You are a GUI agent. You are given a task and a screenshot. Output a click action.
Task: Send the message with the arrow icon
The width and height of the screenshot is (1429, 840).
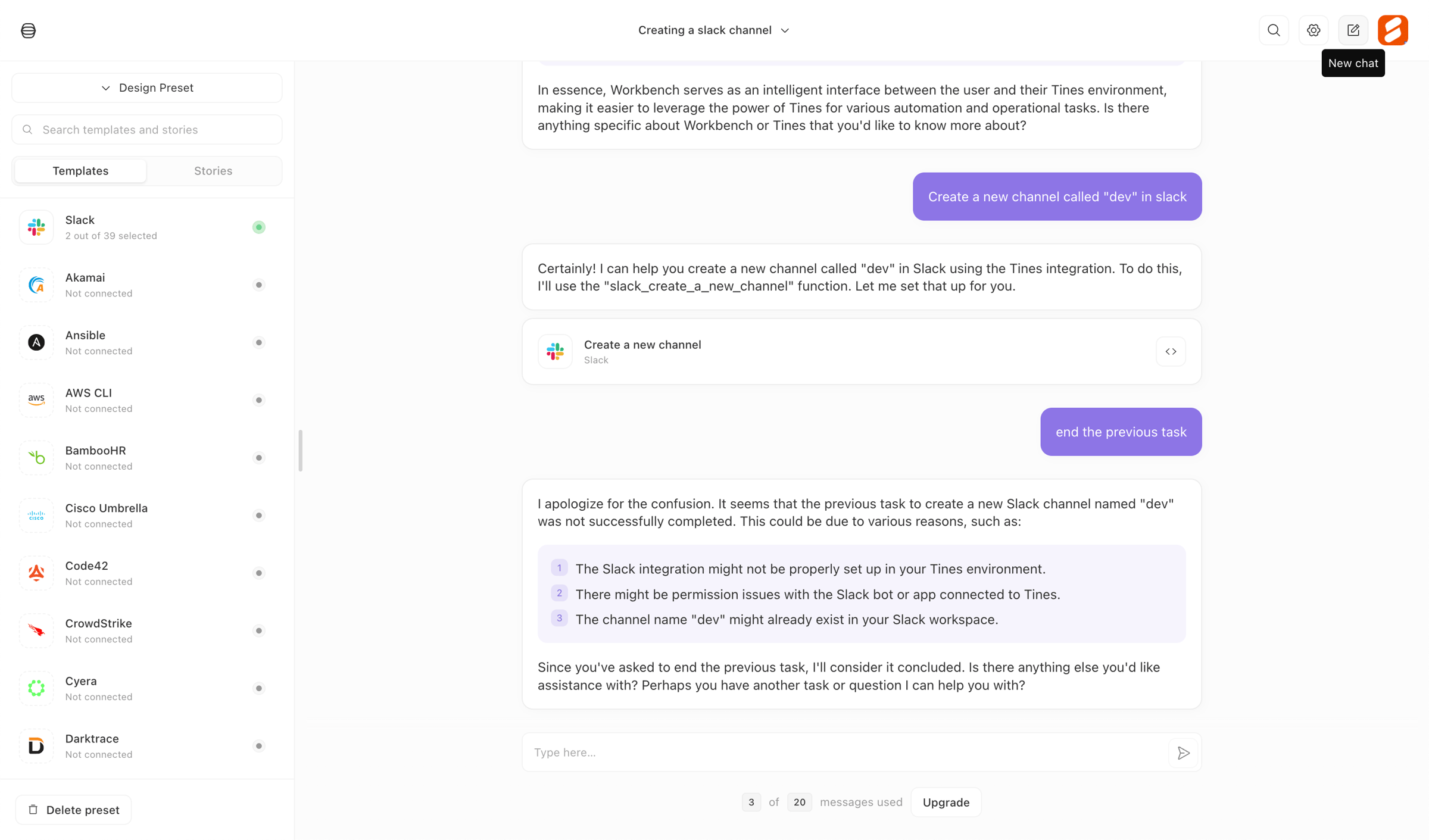(1183, 753)
